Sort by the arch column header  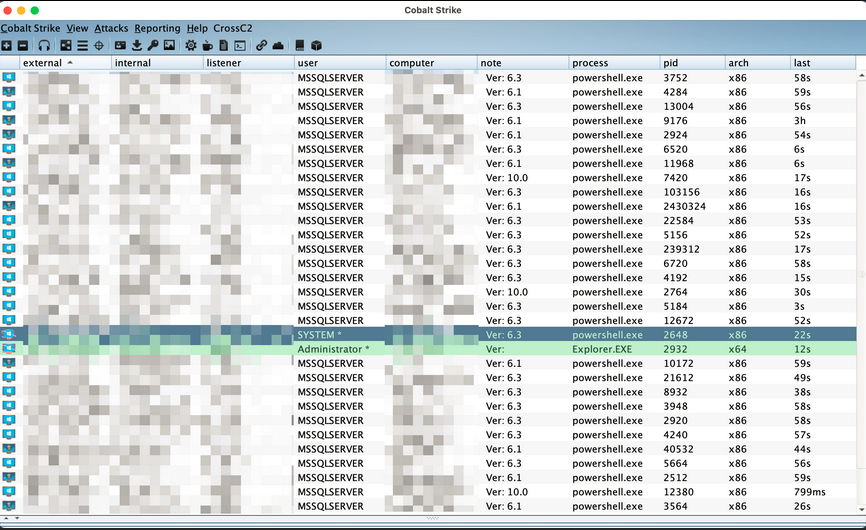pos(758,63)
